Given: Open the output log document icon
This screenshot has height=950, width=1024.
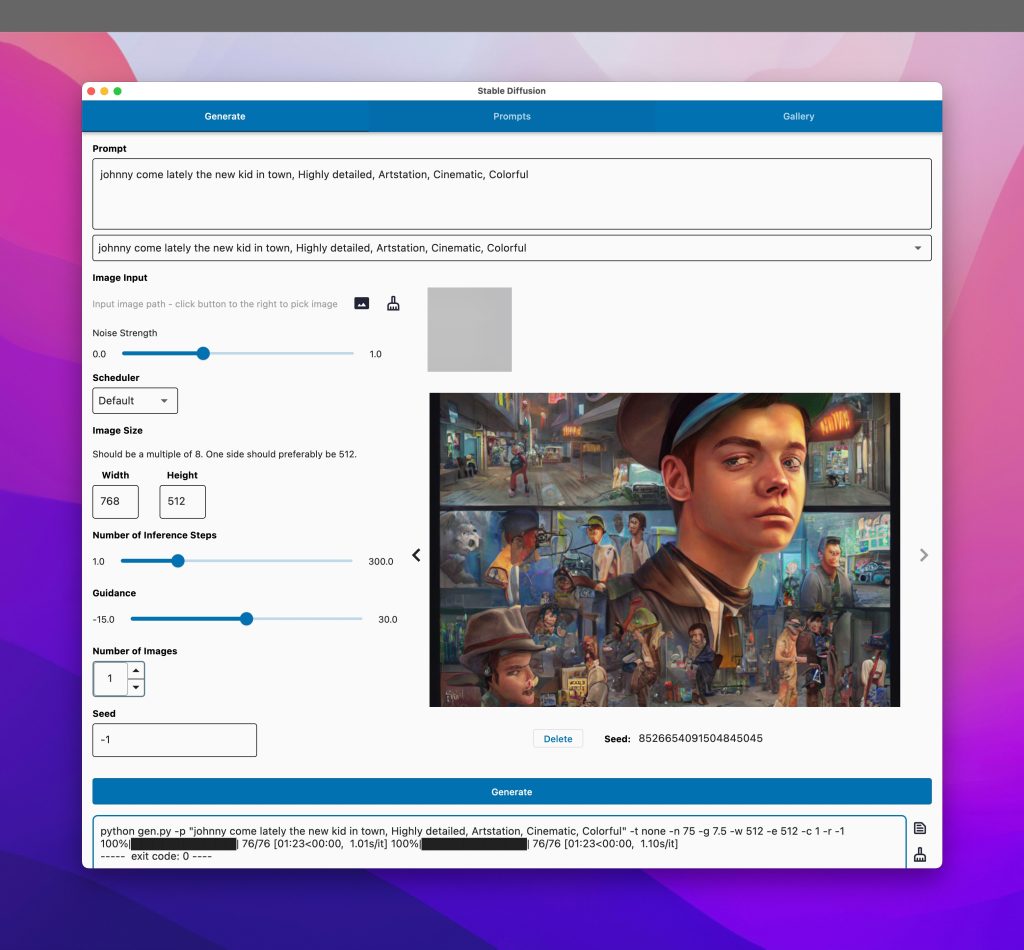Looking at the screenshot, I should click(920, 828).
